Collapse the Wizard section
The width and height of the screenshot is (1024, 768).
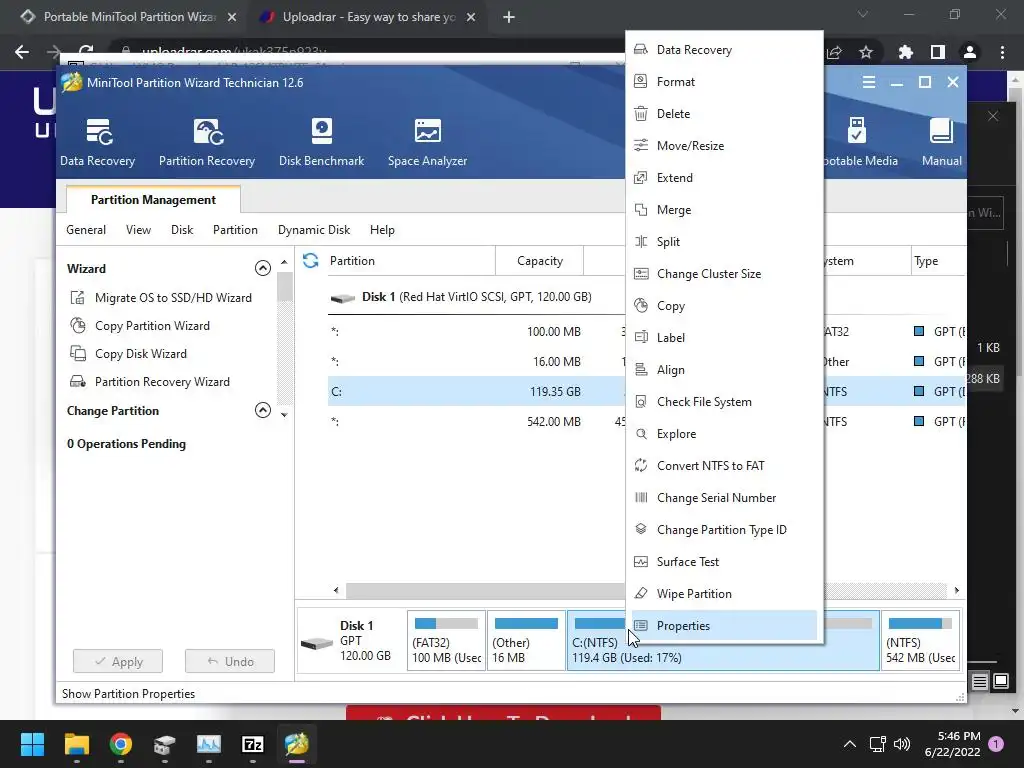(x=263, y=268)
